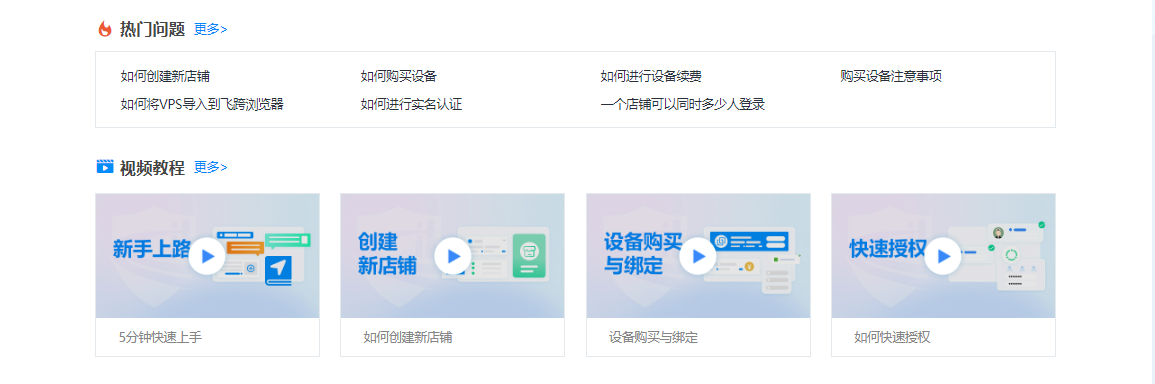Click the 热门问题 section heading

coord(152,29)
